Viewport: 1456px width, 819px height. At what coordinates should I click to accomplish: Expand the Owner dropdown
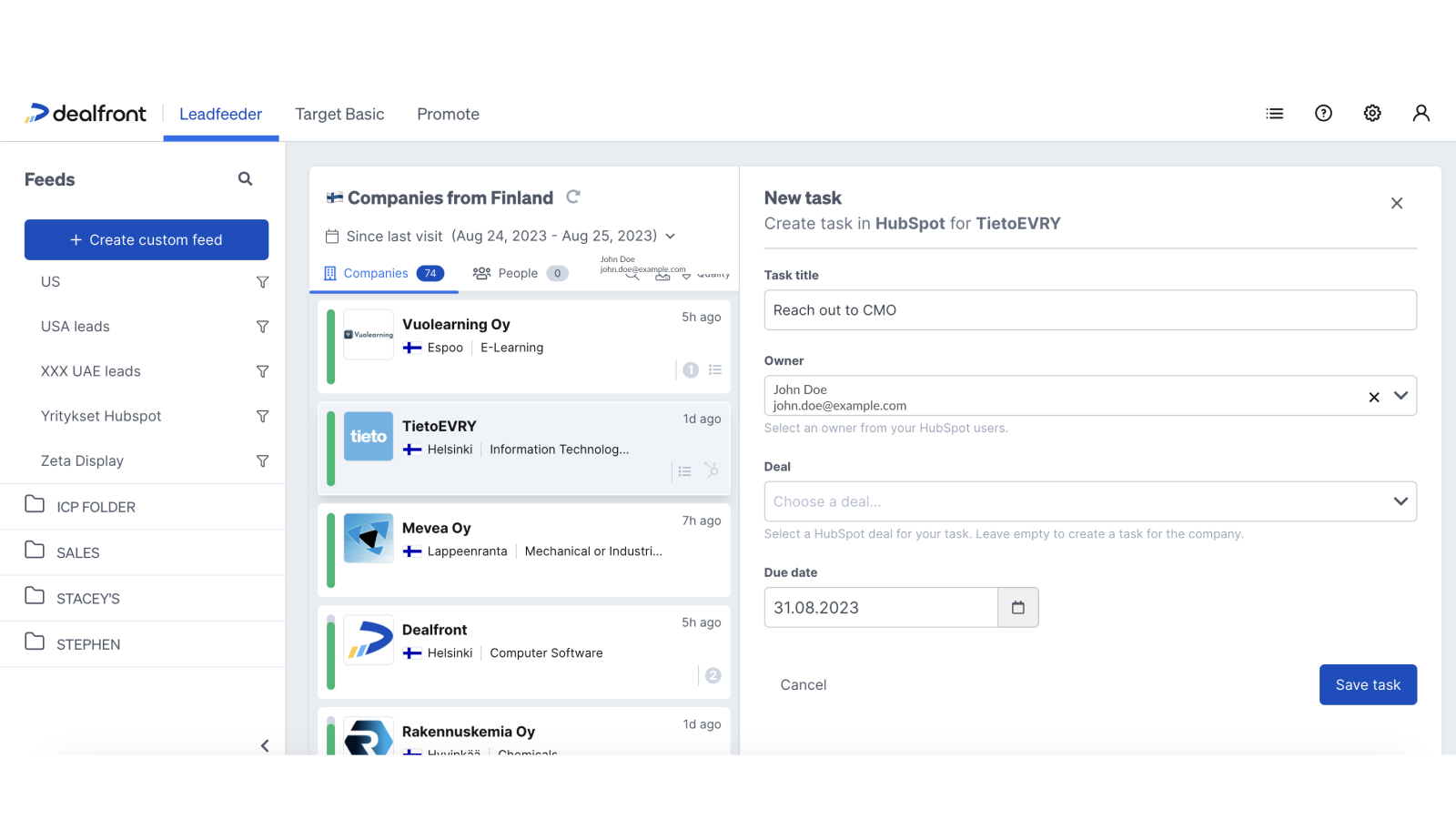[1401, 396]
